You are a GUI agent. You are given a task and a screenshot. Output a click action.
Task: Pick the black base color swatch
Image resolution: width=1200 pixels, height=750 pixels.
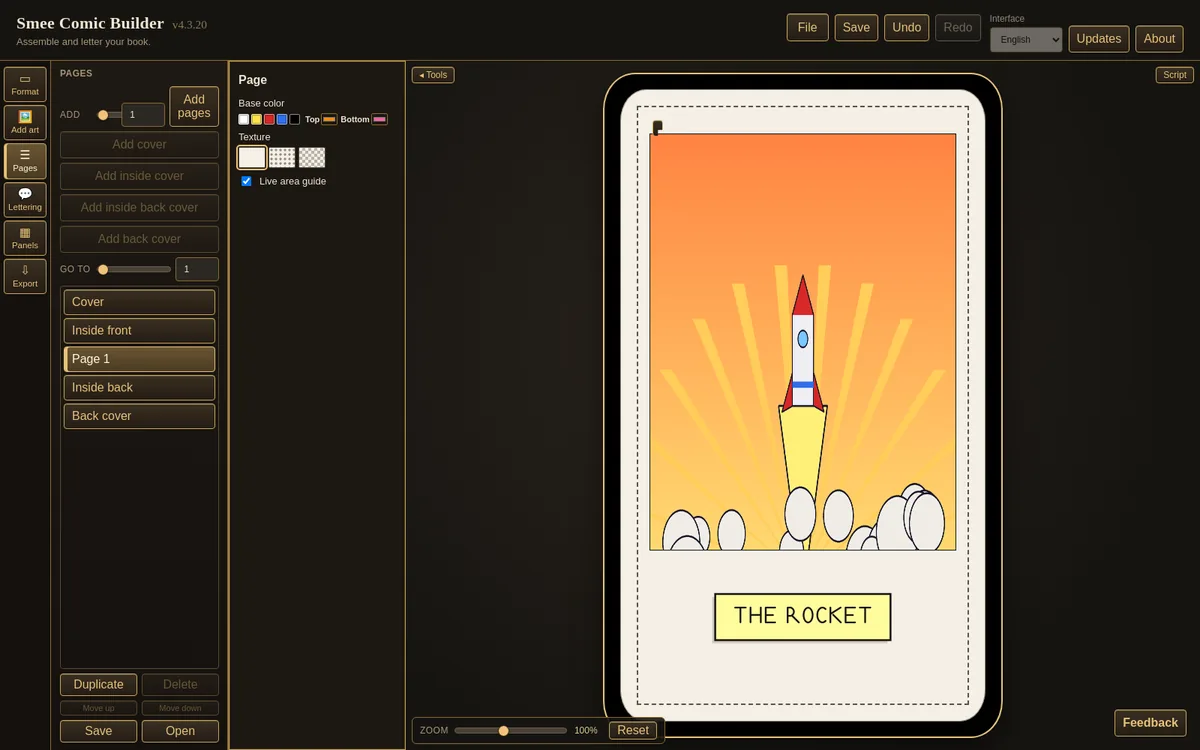[x=295, y=119]
